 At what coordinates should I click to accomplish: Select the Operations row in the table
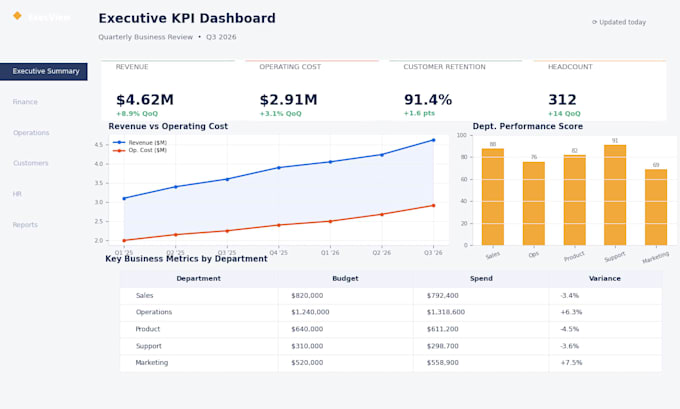pos(391,312)
